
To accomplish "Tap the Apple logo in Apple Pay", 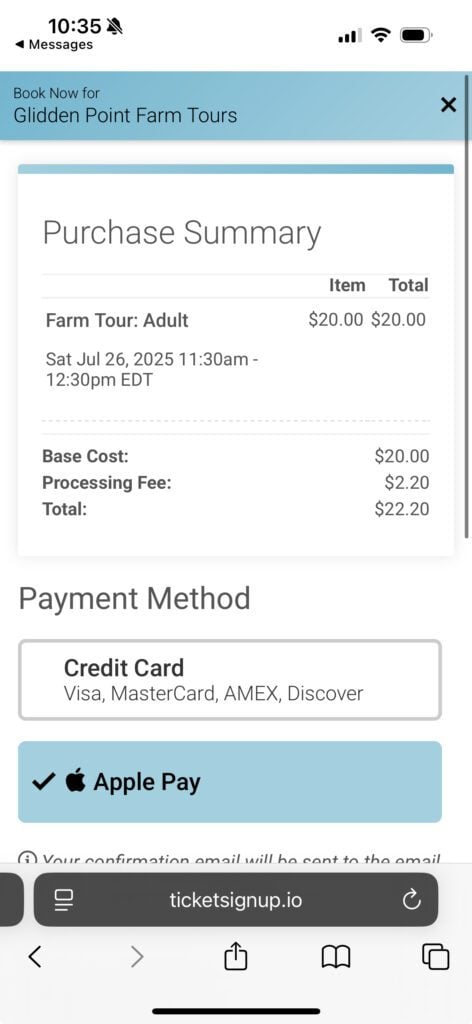I will pyautogui.click(x=76, y=780).
